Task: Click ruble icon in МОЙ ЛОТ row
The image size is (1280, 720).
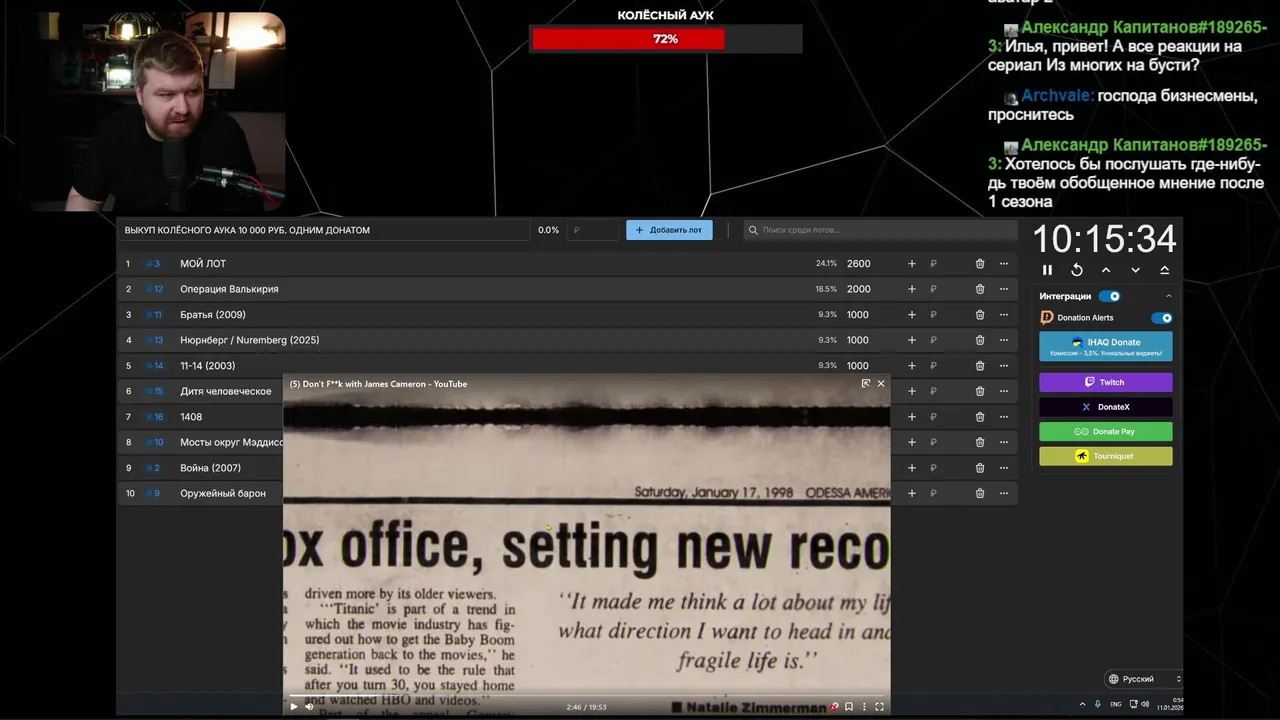Action: click(933, 264)
